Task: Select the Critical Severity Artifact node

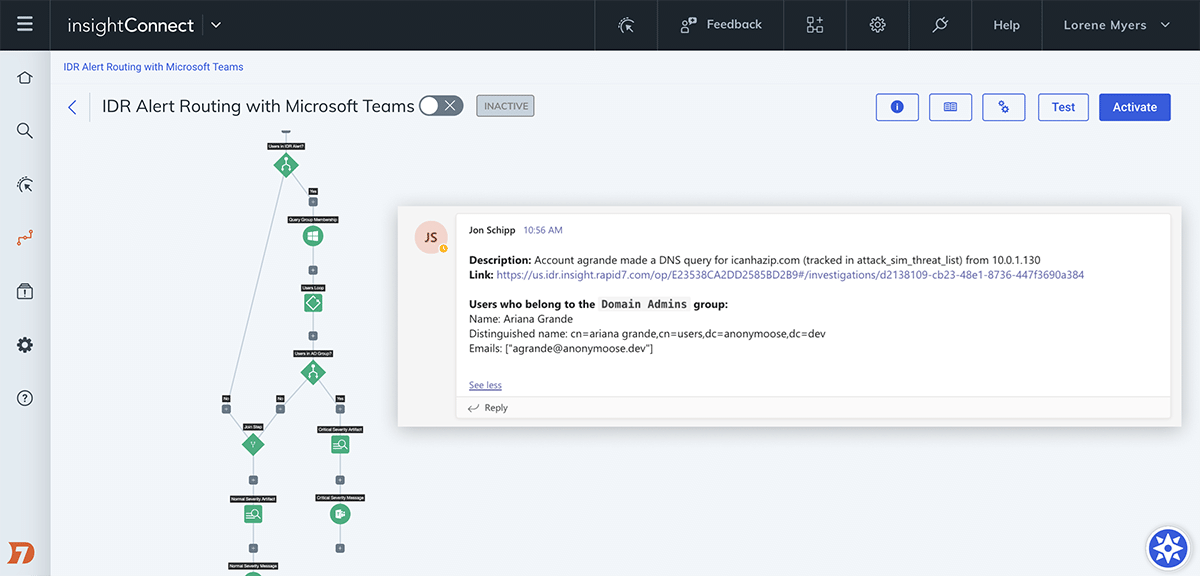Action: [x=340, y=444]
